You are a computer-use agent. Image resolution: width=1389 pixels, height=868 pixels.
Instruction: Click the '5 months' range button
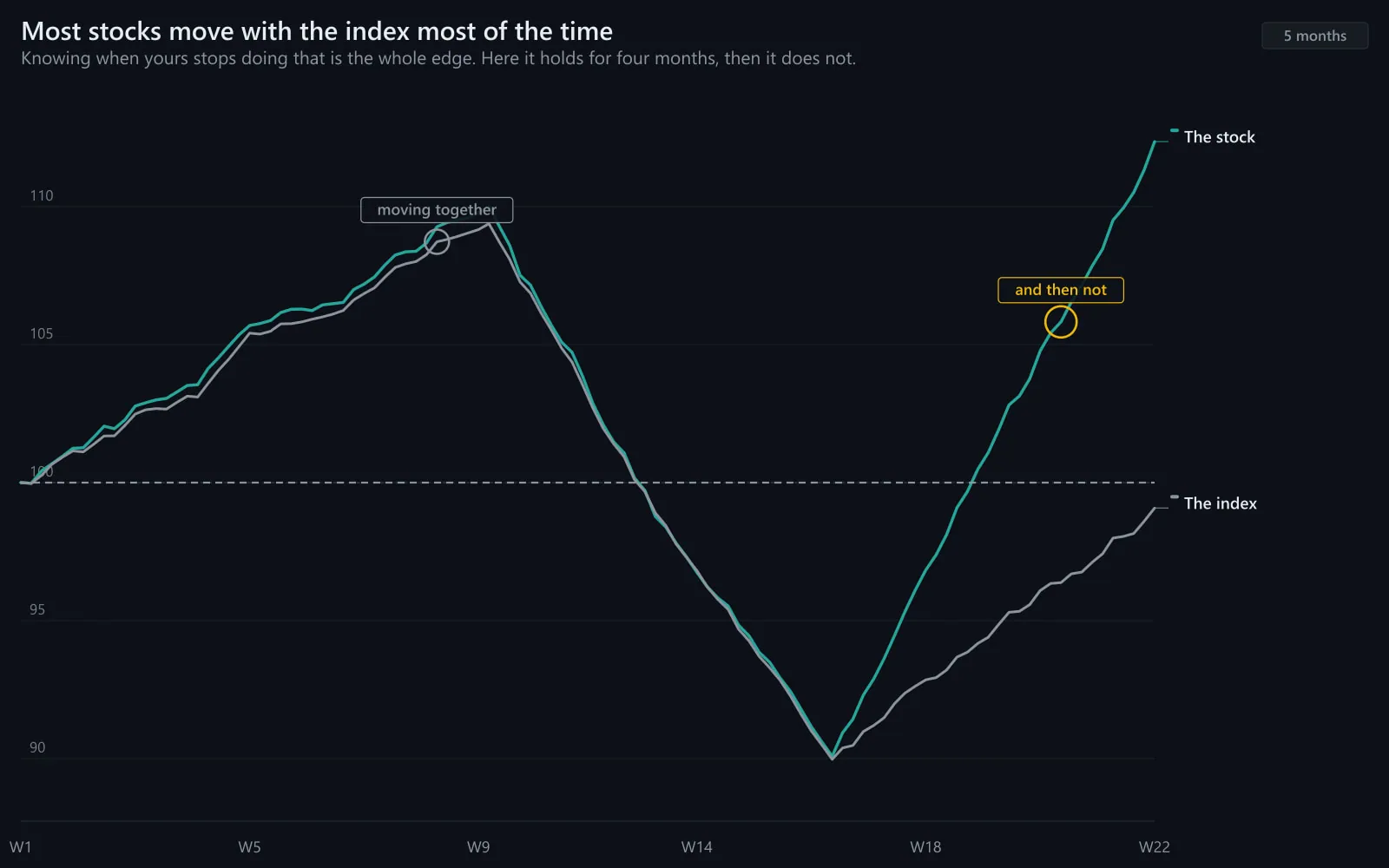(1314, 36)
